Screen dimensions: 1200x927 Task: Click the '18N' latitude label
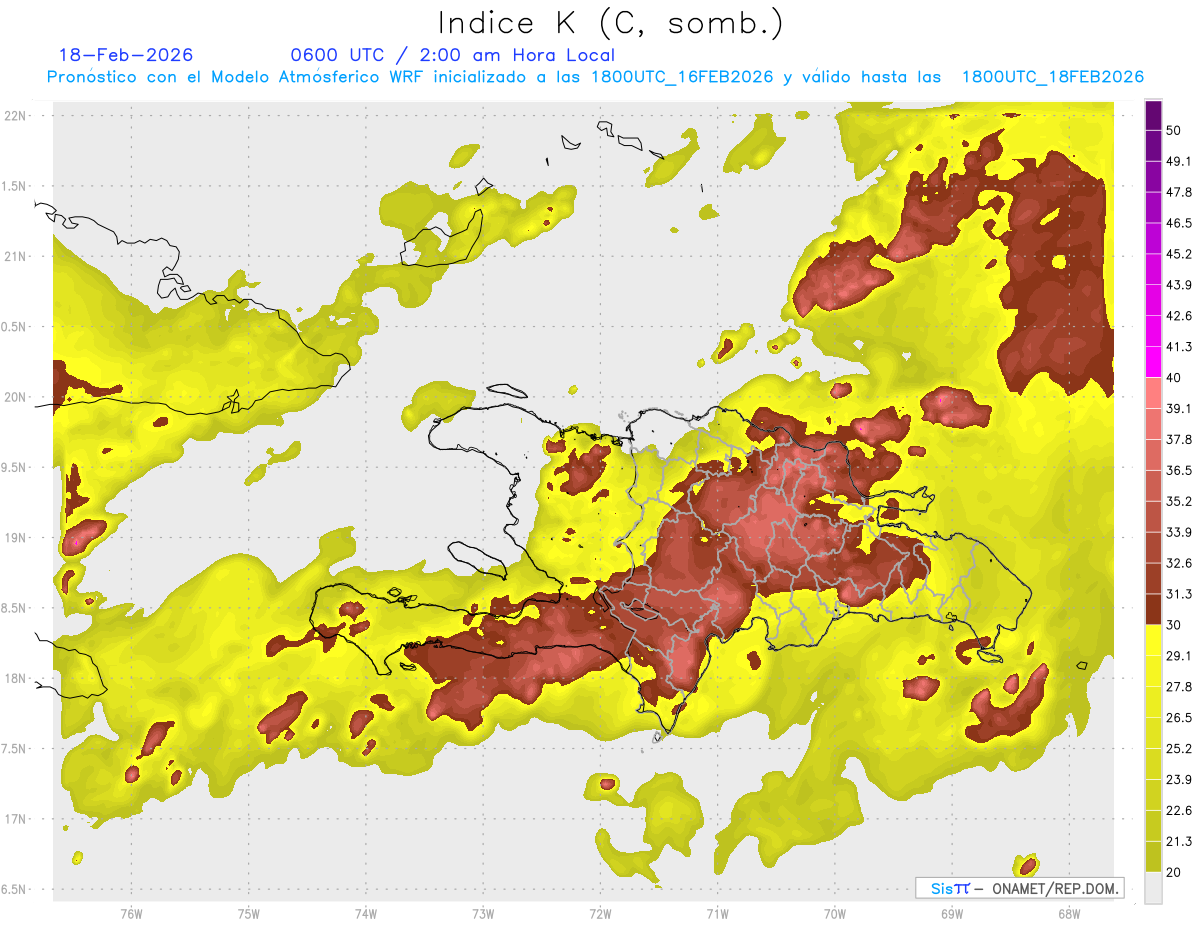click(x=17, y=678)
